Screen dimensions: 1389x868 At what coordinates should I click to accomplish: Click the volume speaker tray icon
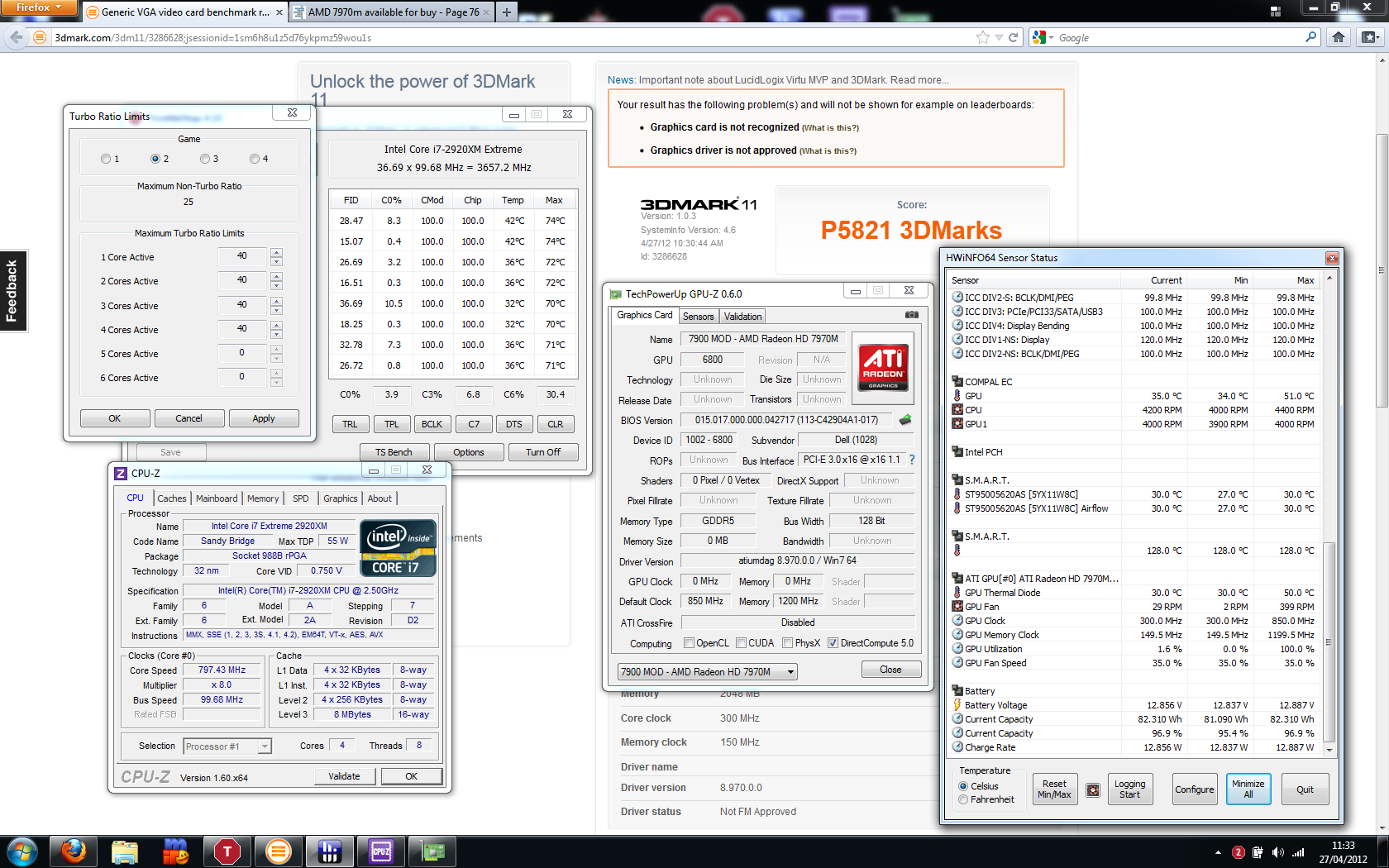click(x=1278, y=852)
